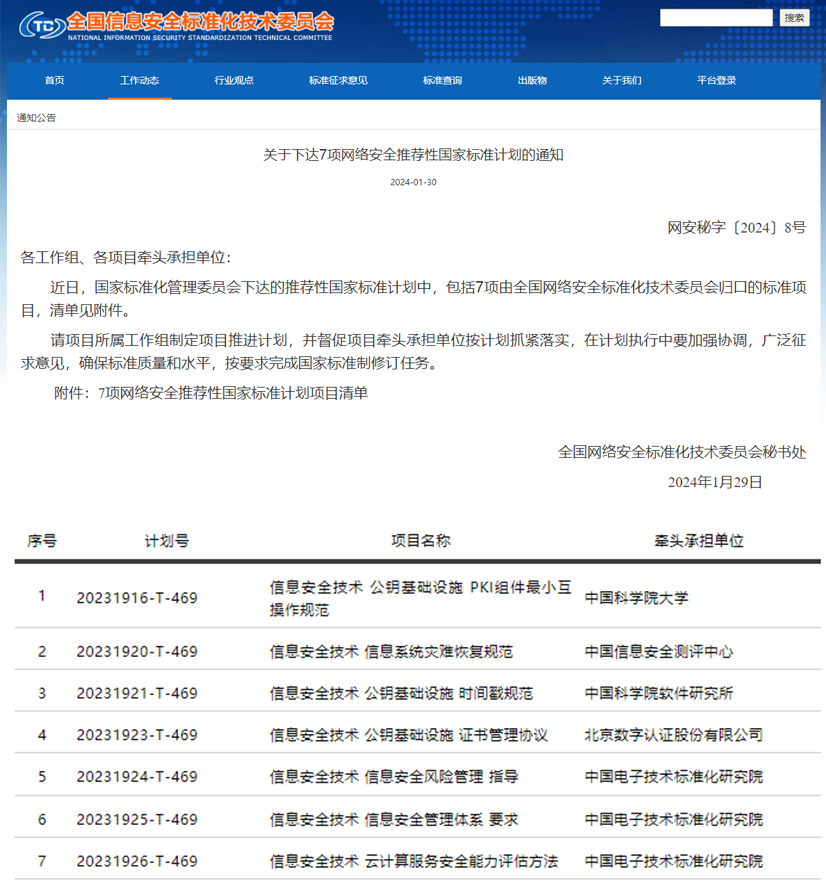
Task: Open the 出版物 menu item
Action: tap(532, 80)
